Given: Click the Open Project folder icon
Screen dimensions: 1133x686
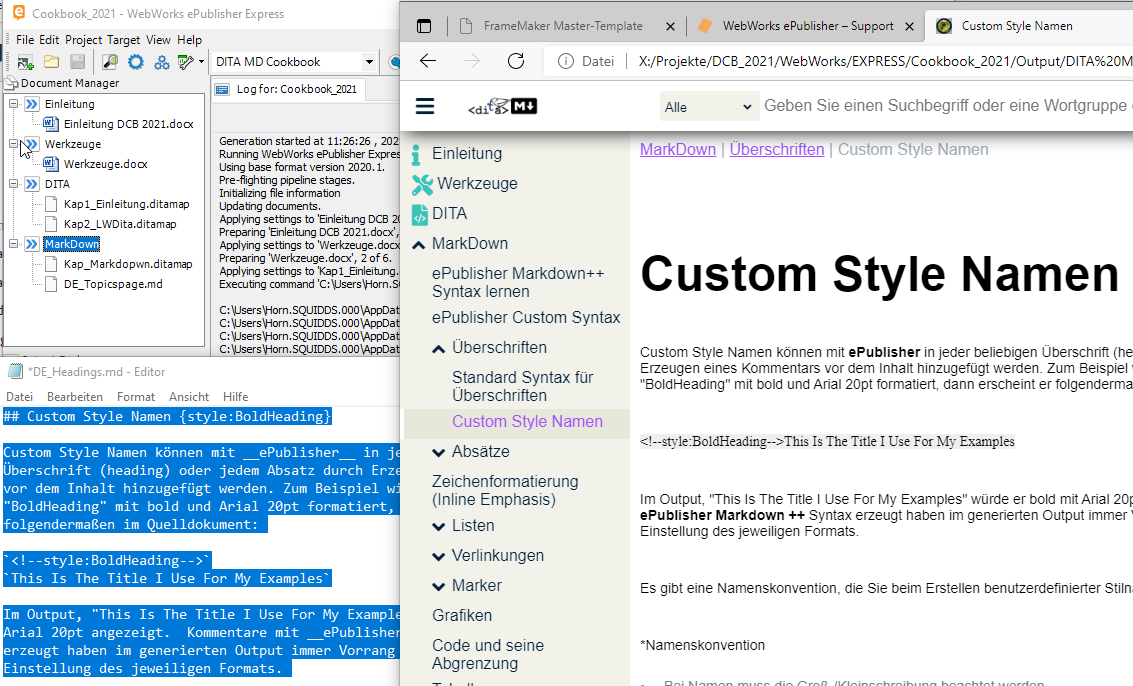Looking at the screenshot, I should (51, 62).
